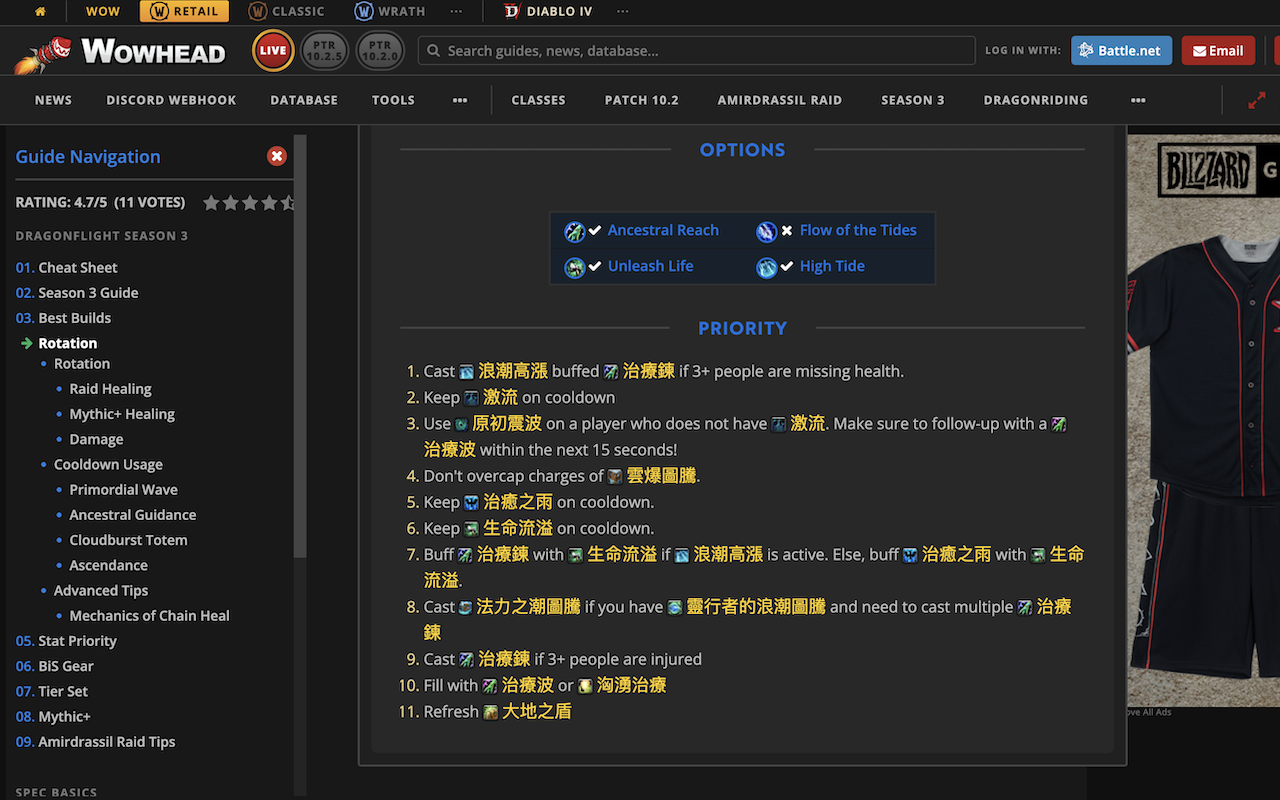
Task: Open the ellipsis menu after TOOLS
Action: (460, 100)
